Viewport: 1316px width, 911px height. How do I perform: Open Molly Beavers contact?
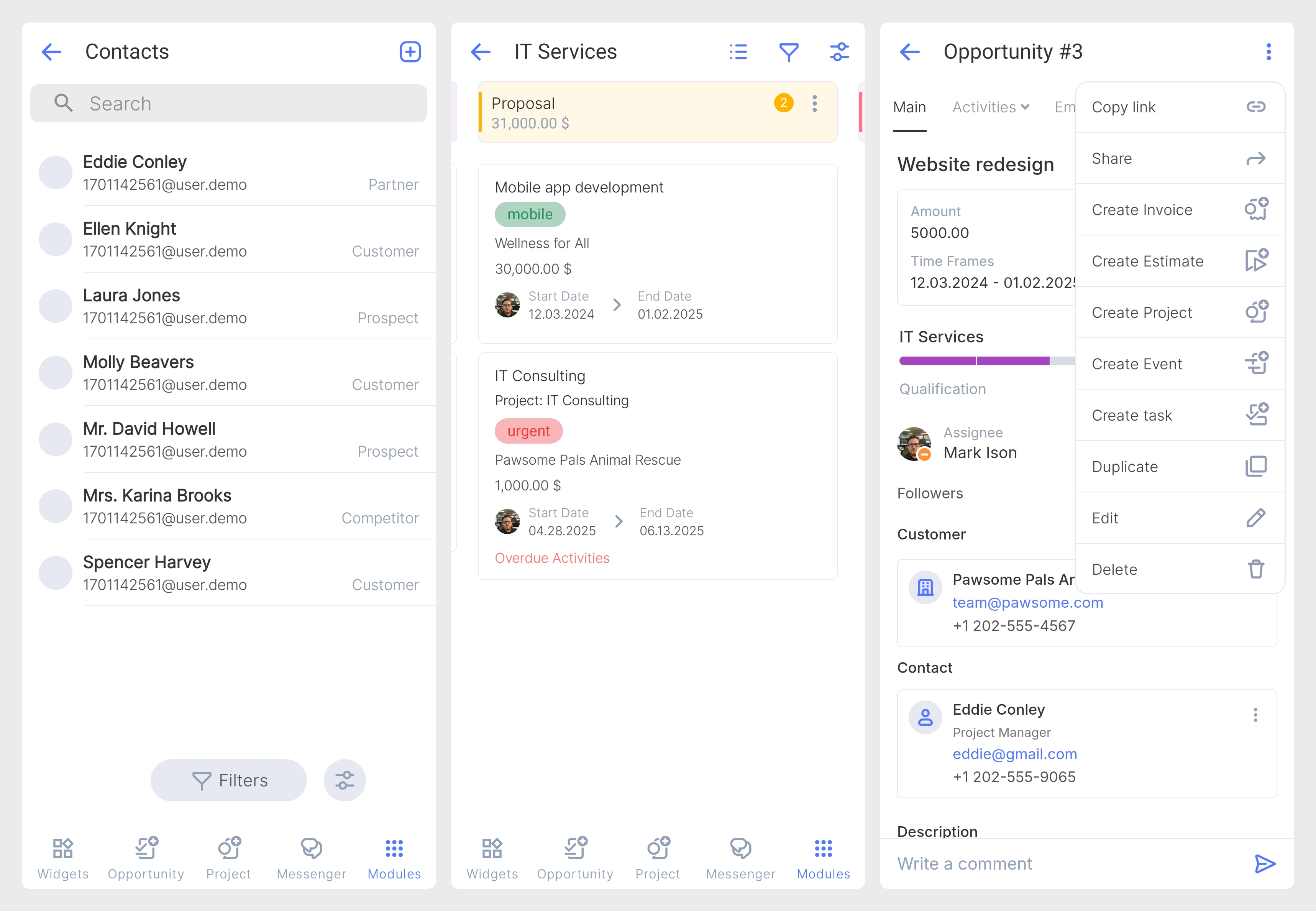click(x=228, y=373)
